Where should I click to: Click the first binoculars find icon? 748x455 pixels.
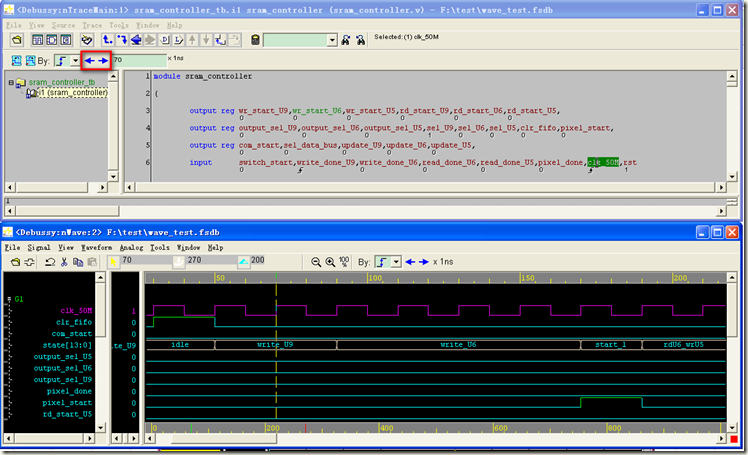click(346, 40)
